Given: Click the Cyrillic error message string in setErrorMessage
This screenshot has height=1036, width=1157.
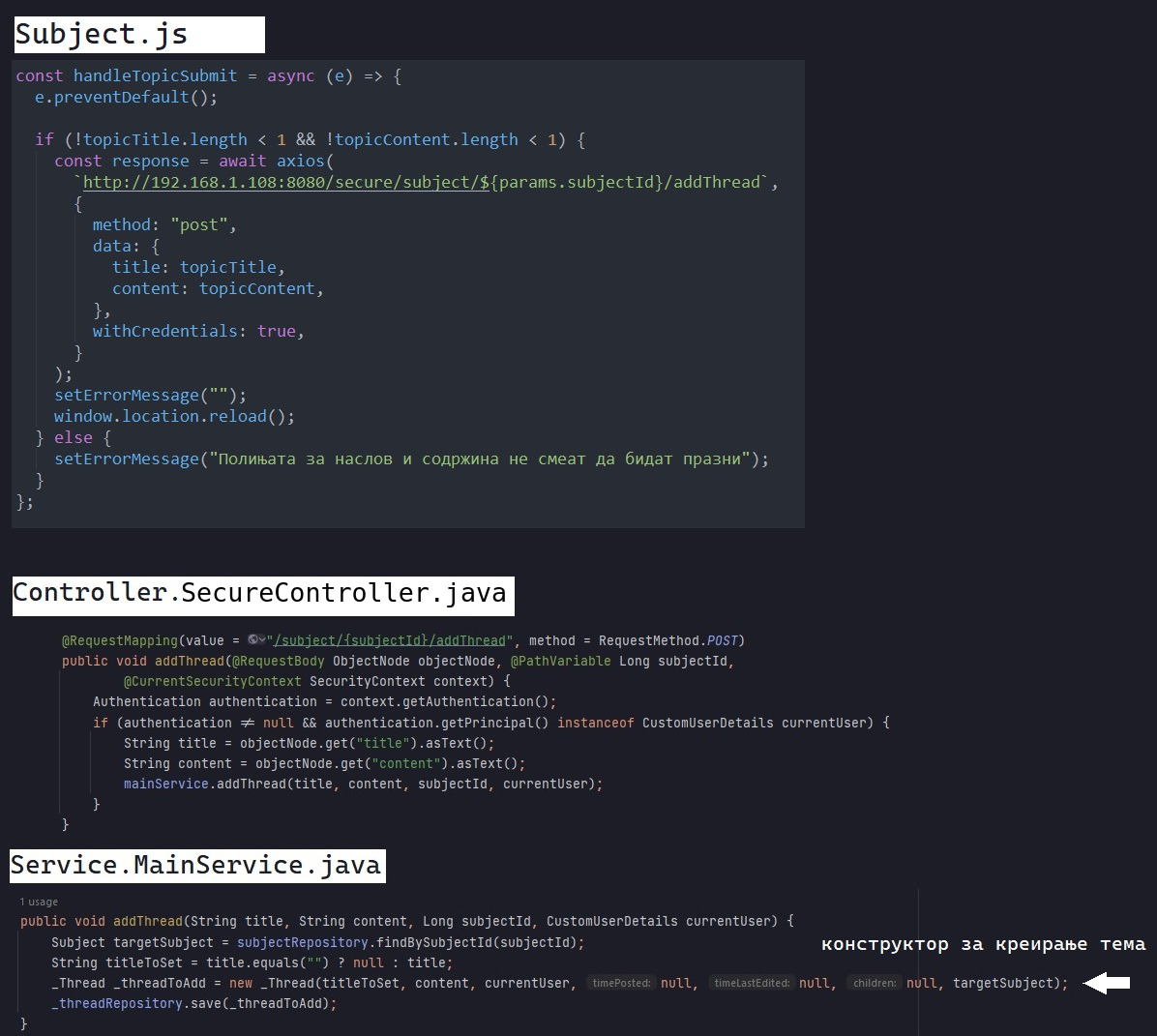Looking at the screenshot, I should (x=479, y=459).
